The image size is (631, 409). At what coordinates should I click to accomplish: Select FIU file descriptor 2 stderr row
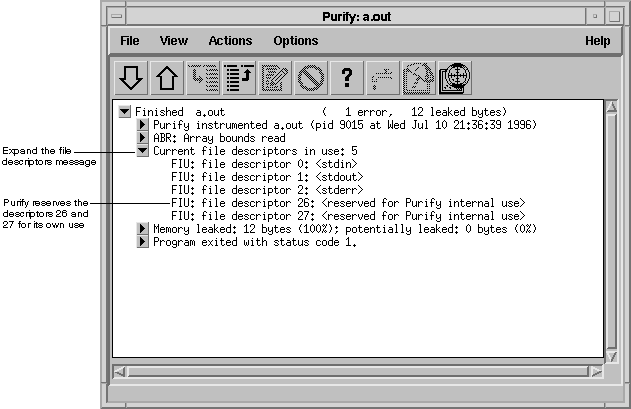tap(267, 190)
